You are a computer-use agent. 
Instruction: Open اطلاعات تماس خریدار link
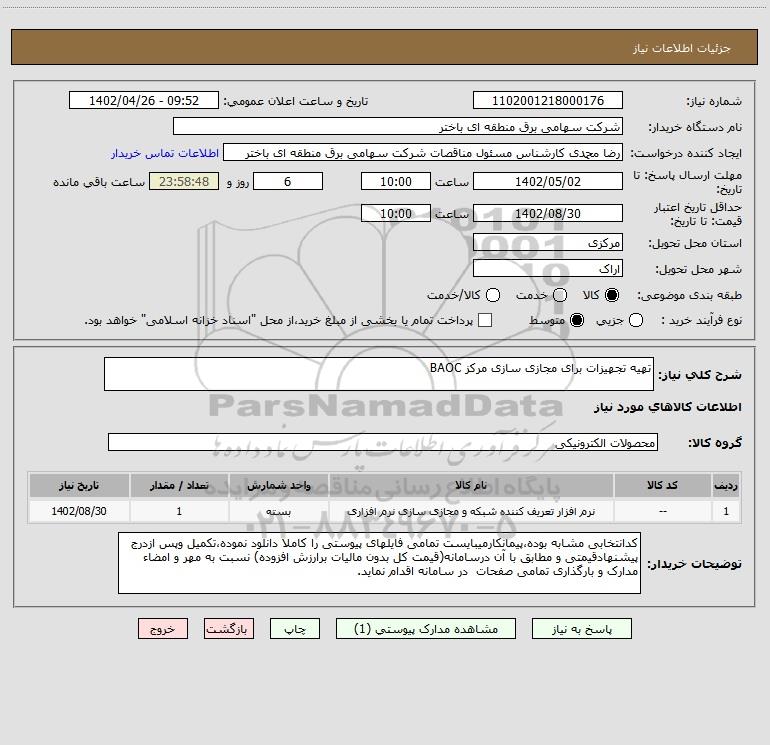(x=165, y=153)
